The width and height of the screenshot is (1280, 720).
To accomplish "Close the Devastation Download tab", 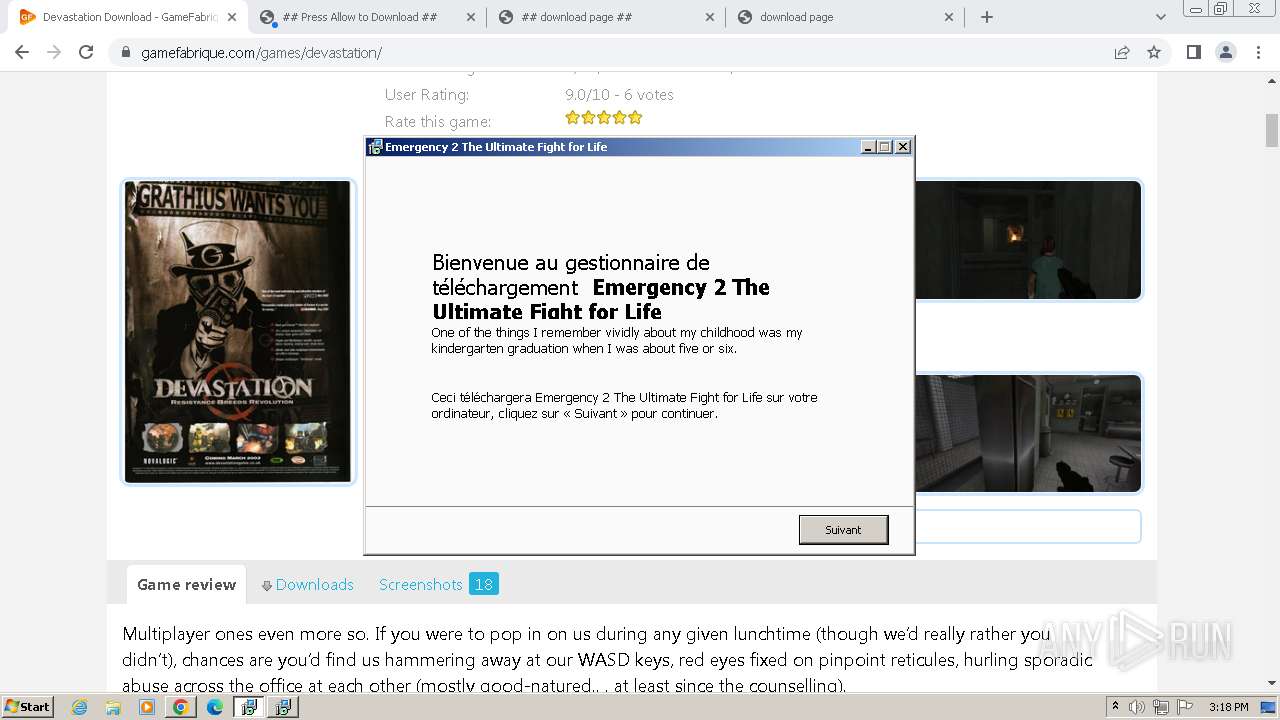I will click(x=232, y=17).
